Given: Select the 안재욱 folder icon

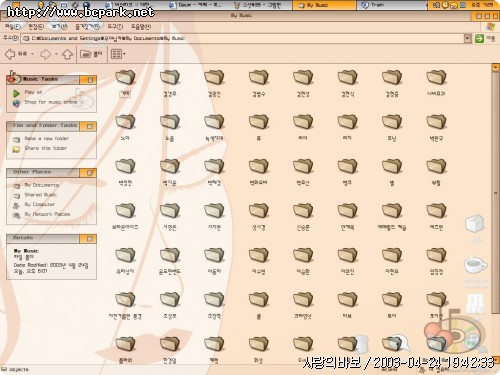Looking at the screenshot, I should click(x=347, y=211).
